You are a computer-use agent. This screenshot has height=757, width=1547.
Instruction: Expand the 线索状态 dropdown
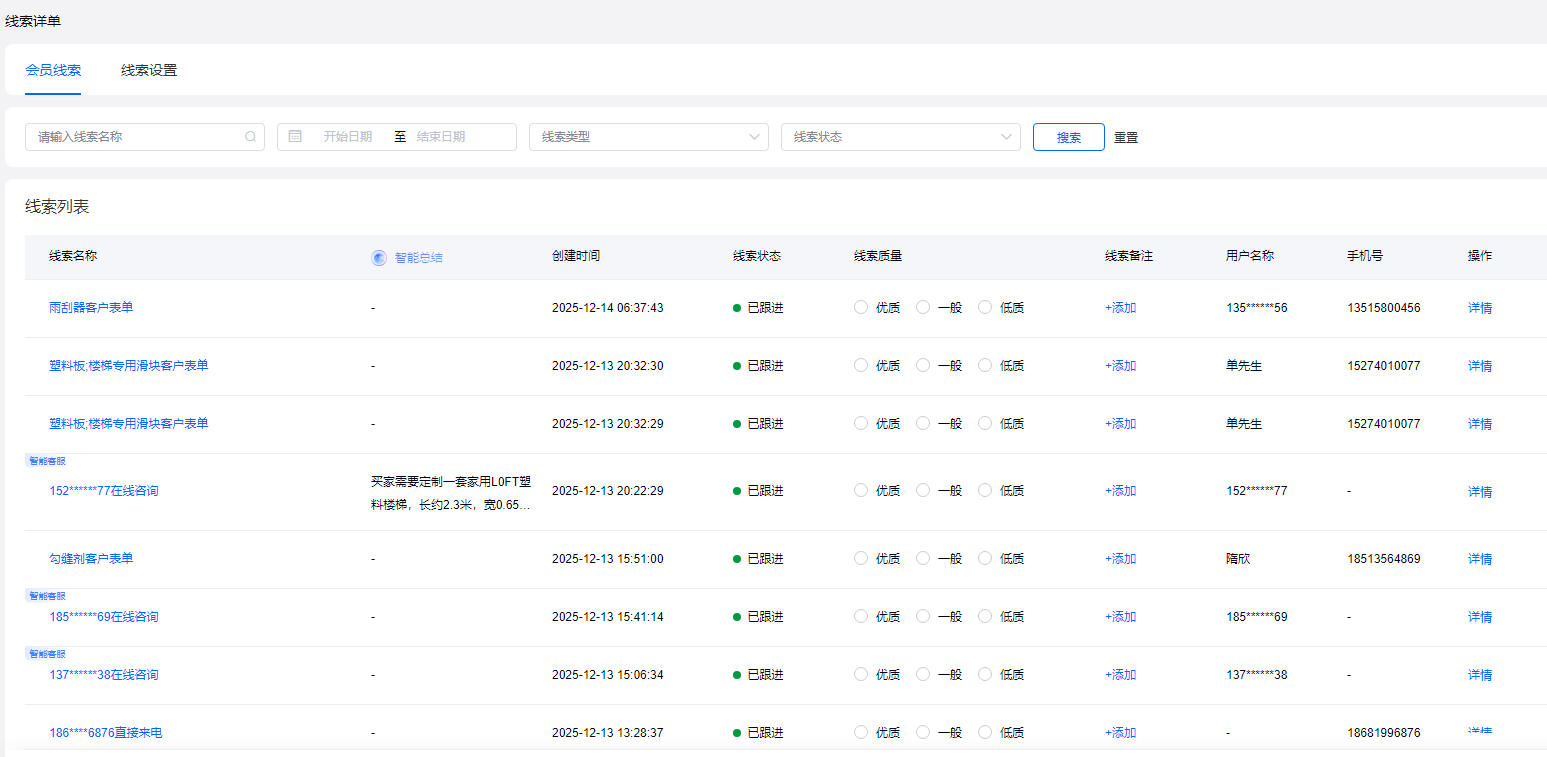click(x=900, y=137)
